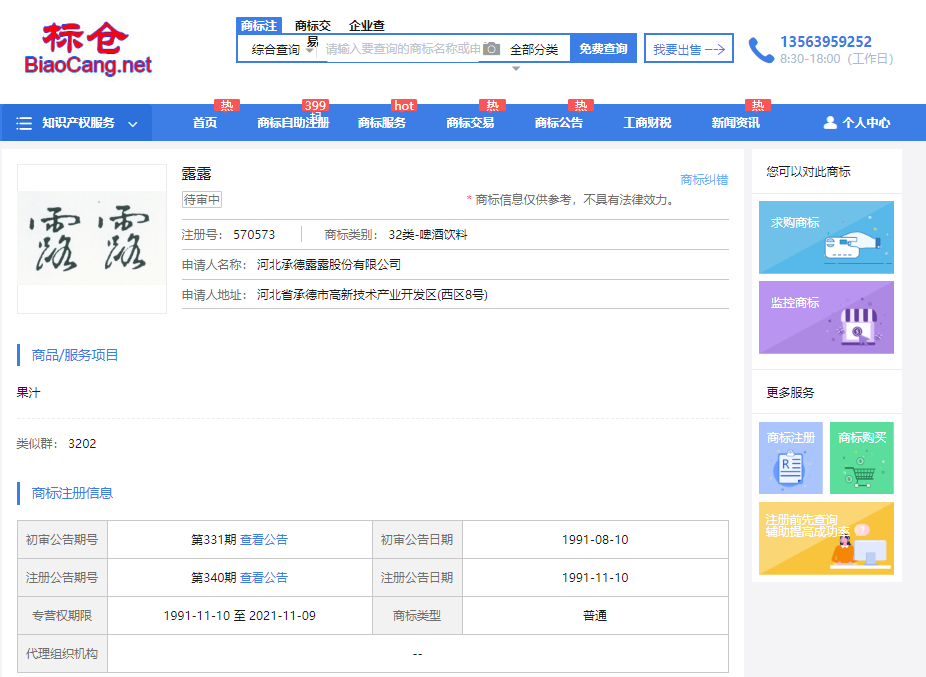
Task: Click the 露露 trademark title text
Action: coord(196,174)
